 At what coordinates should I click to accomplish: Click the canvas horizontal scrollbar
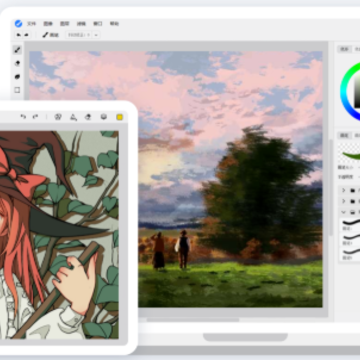(x=193, y=320)
